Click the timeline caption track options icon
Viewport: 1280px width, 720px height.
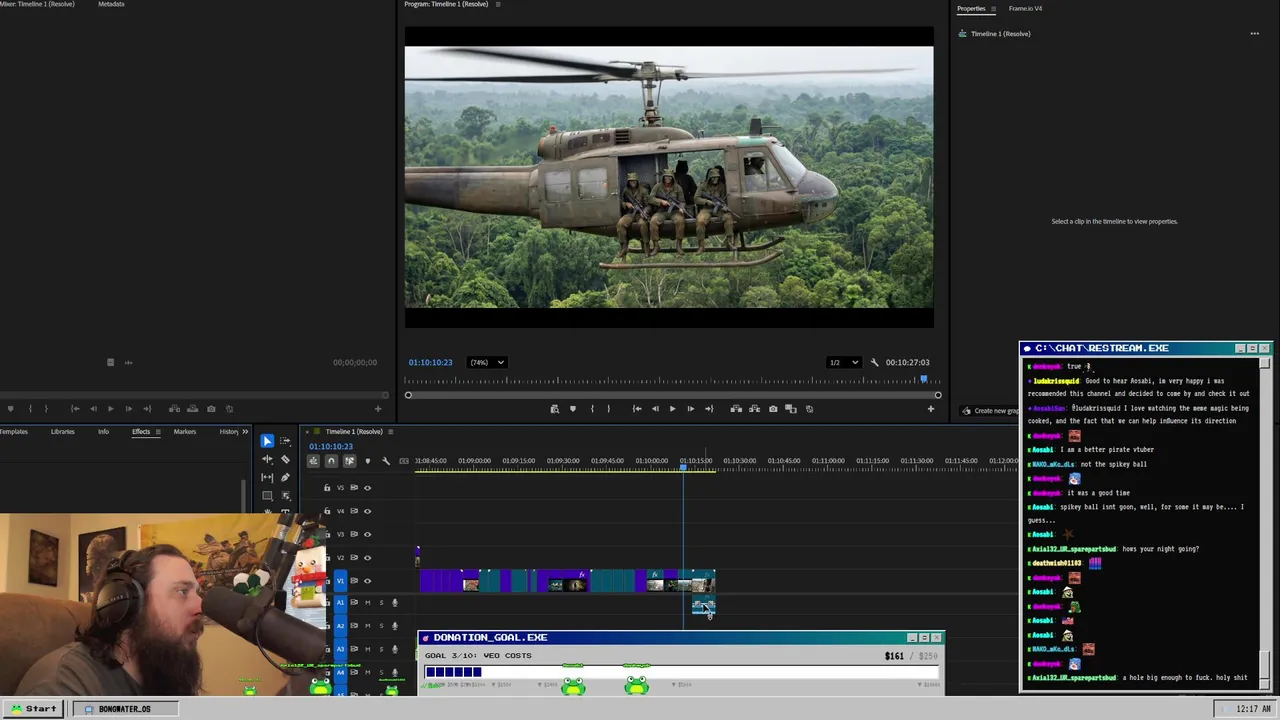coord(404,461)
